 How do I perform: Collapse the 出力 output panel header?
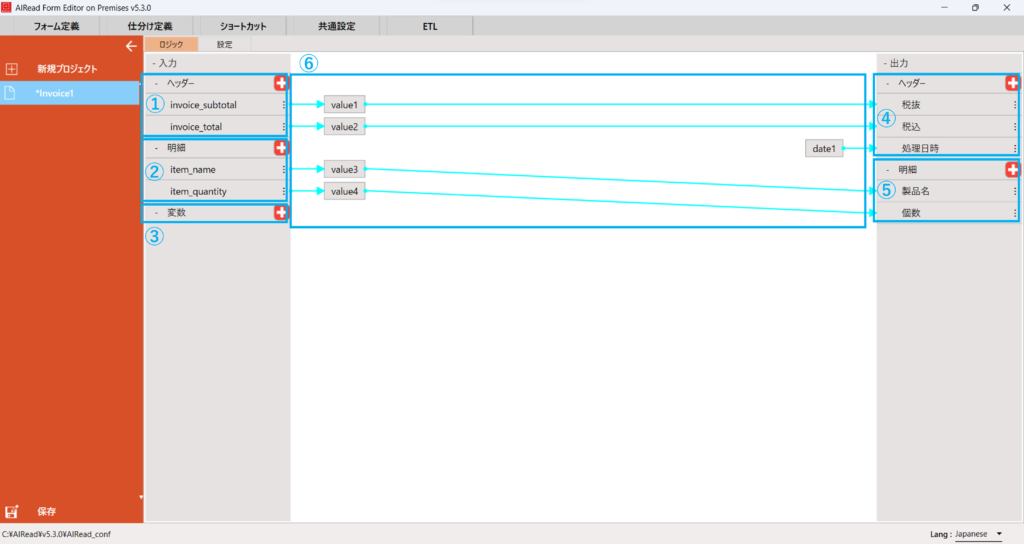pos(885,62)
